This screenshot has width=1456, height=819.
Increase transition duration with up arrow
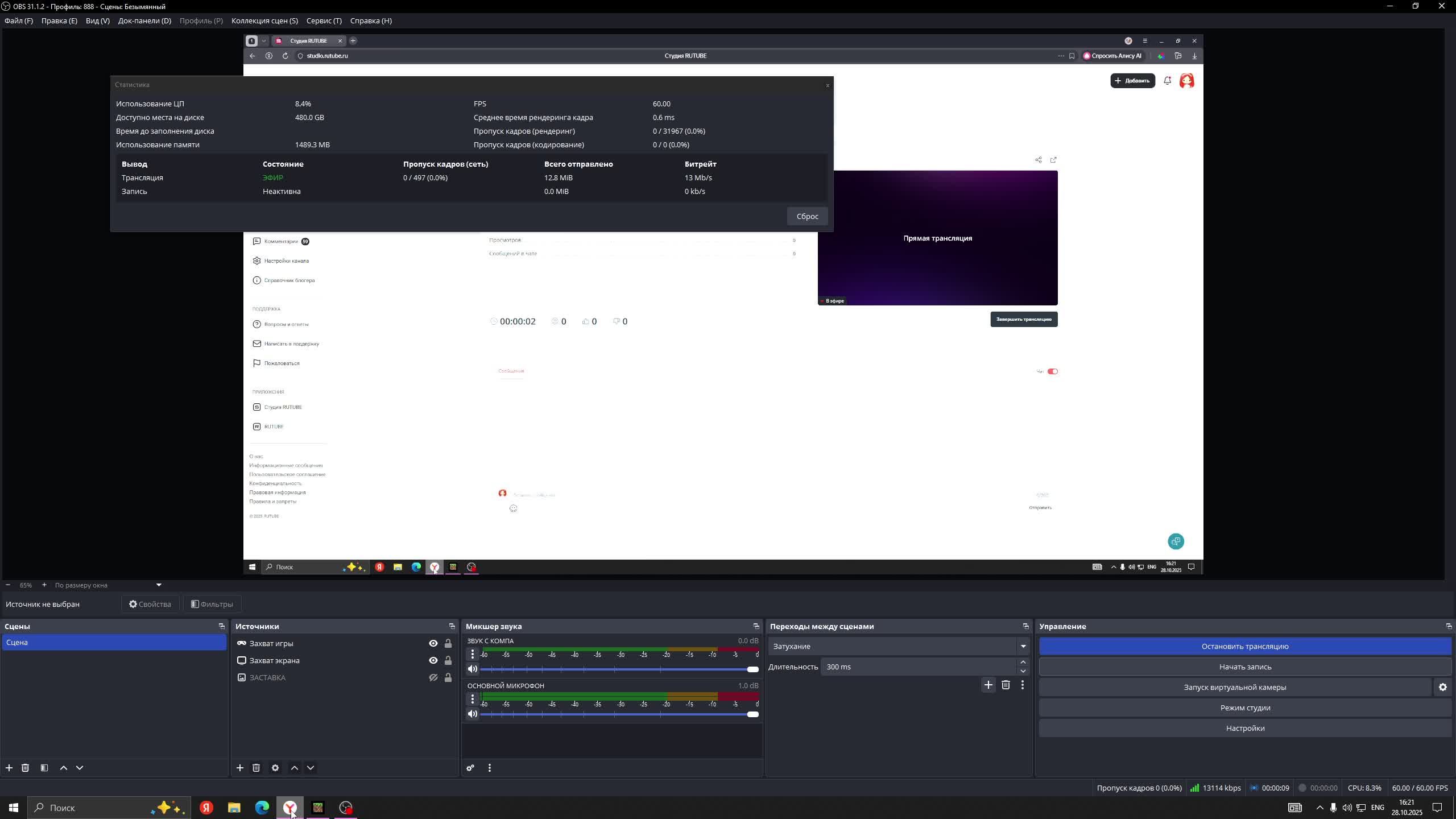pos(1023,662)
